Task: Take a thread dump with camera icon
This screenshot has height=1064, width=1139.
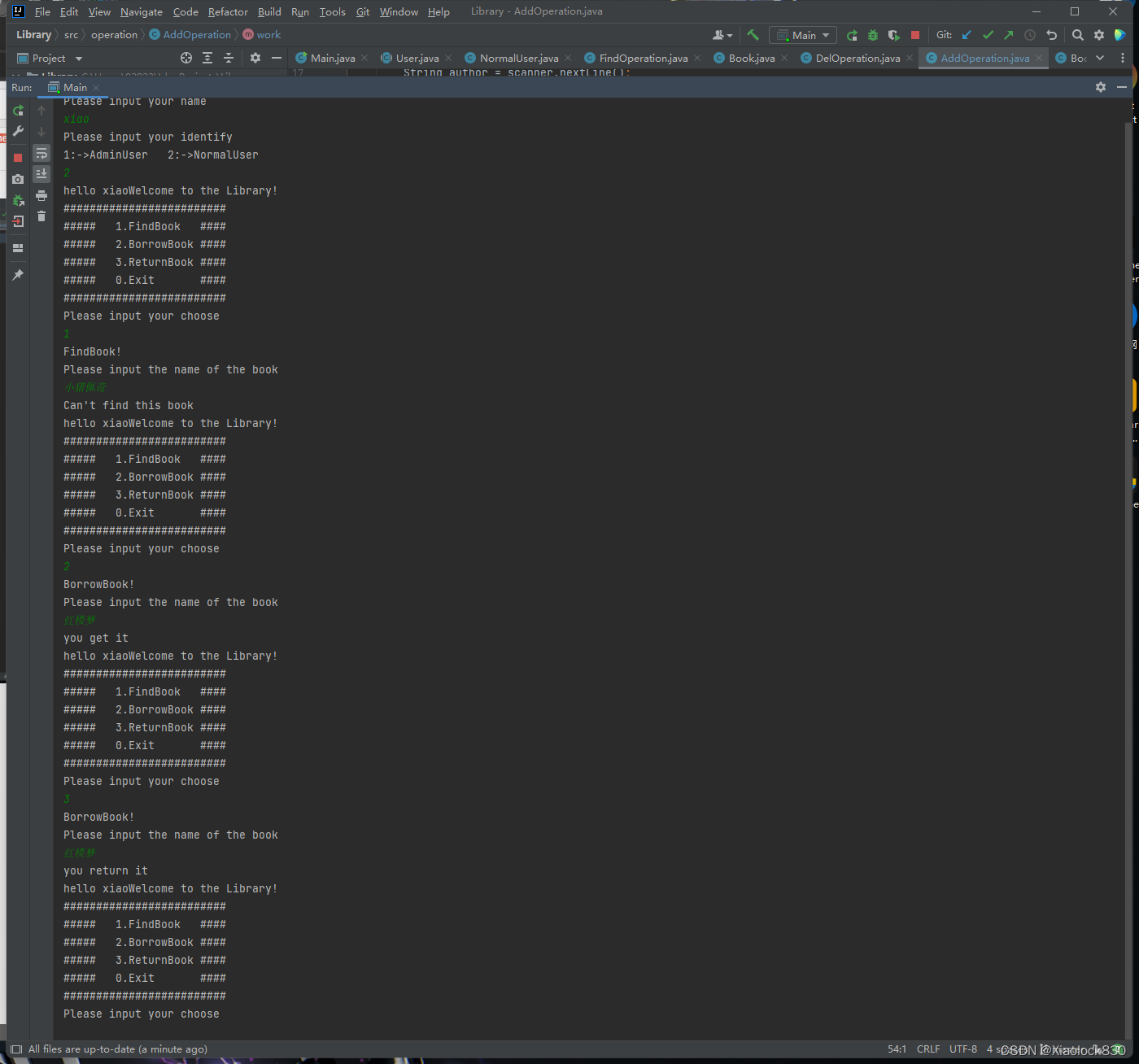Action: [x=18, y=179]
